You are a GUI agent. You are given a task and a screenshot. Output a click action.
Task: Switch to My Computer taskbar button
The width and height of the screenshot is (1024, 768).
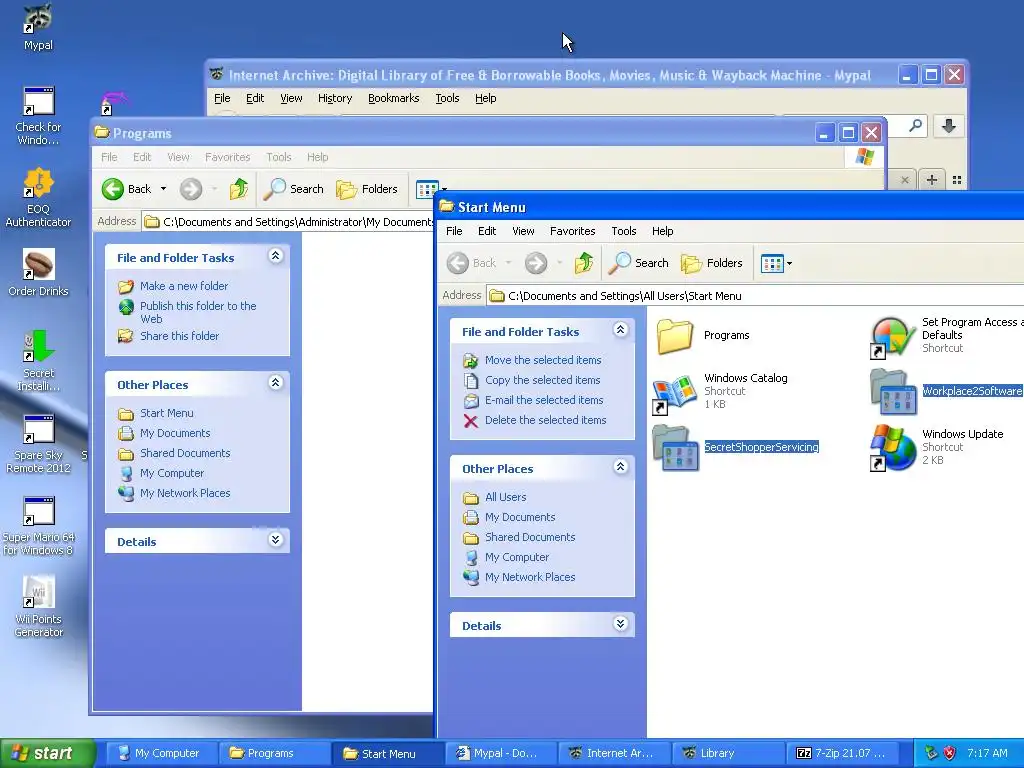pyautogui.click(x=160, y=753)
